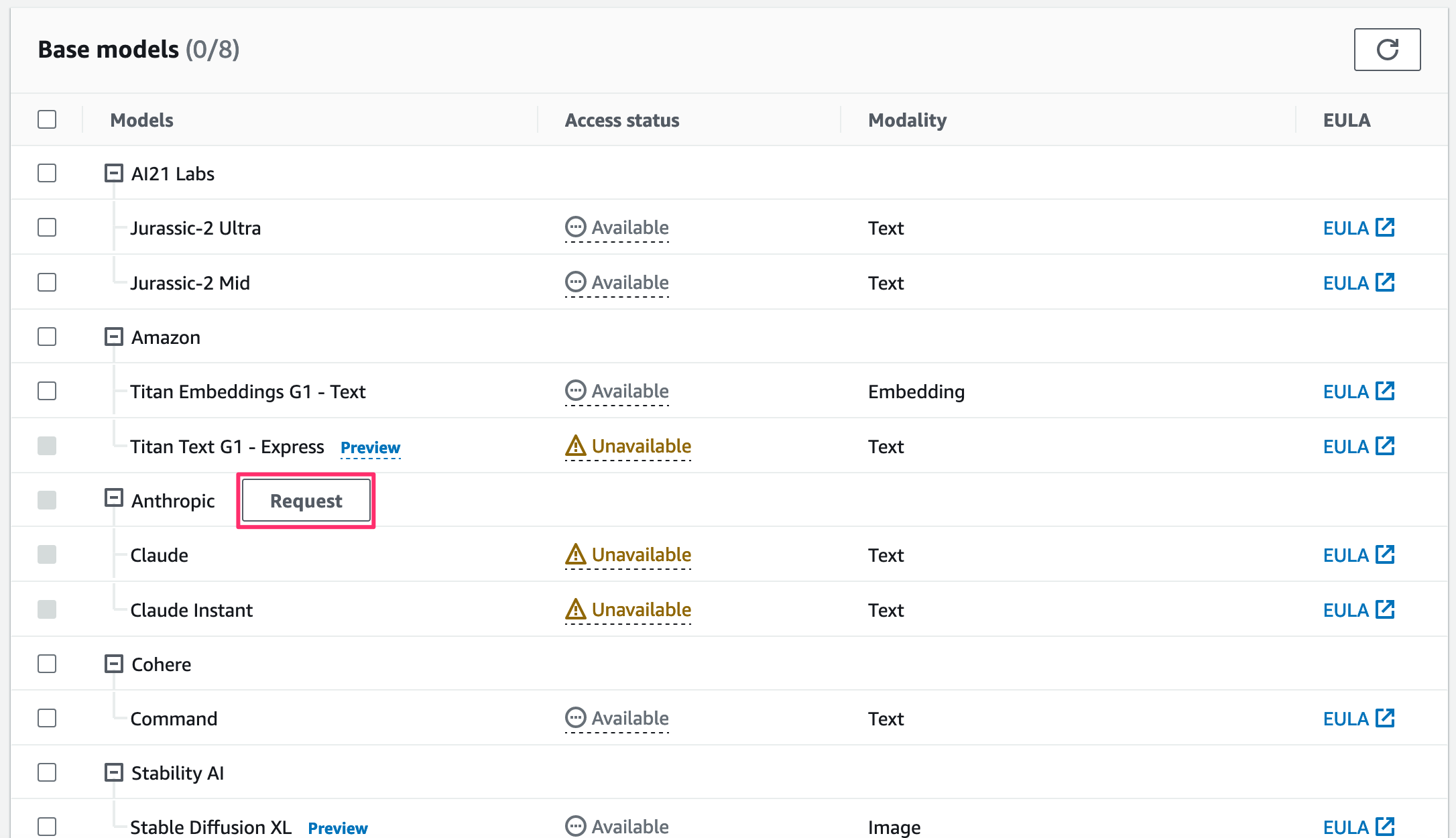Click the refresh icon button
This screenshot has height=838, width=1456.
click(1386, 50)
